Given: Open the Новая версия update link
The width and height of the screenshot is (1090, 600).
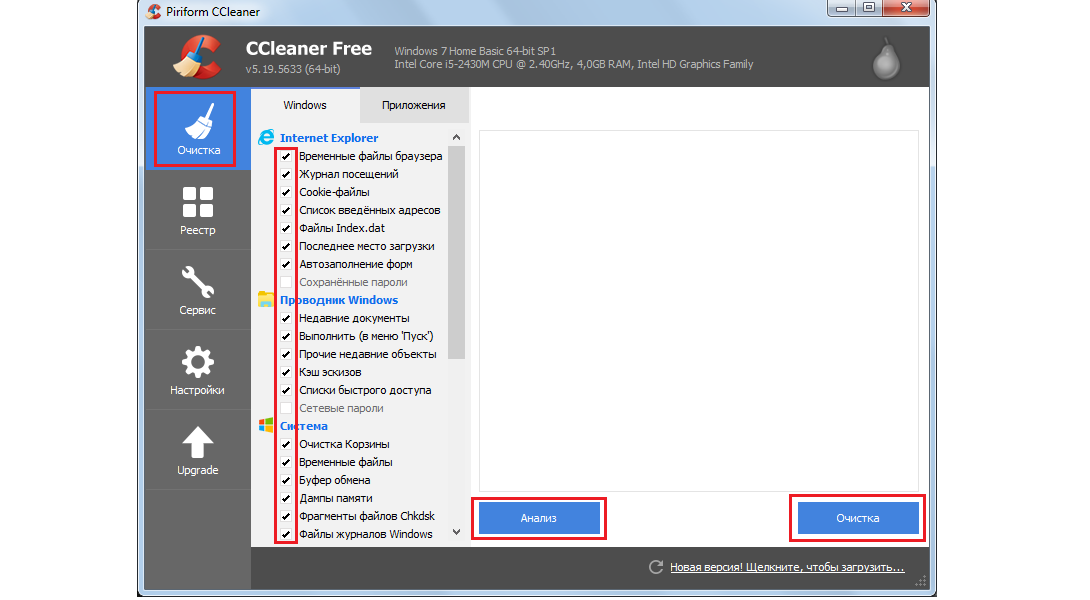Looking at the screenshot, I should (787, 567).
